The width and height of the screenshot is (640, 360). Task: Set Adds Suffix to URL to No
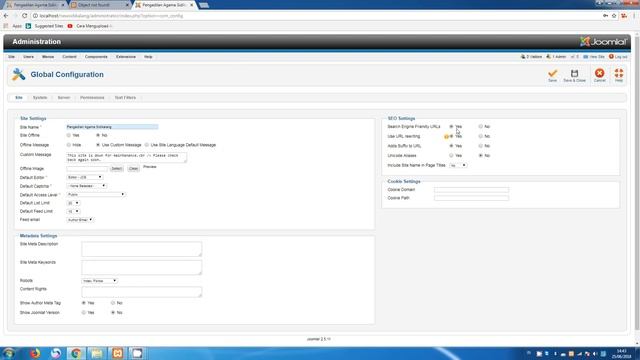[x=480, y=146]
